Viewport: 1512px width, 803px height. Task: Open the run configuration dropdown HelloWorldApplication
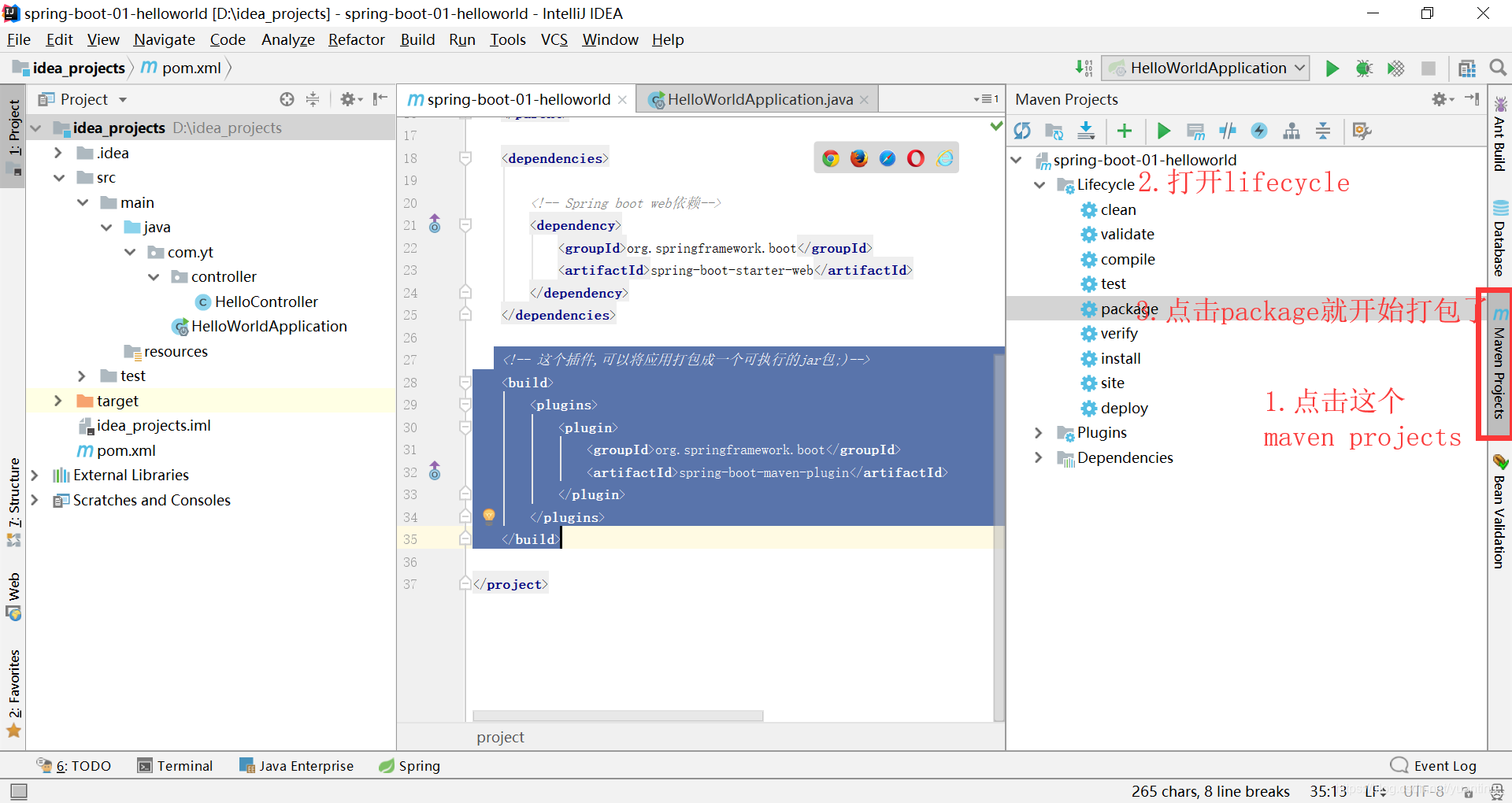coord(1206,68)
